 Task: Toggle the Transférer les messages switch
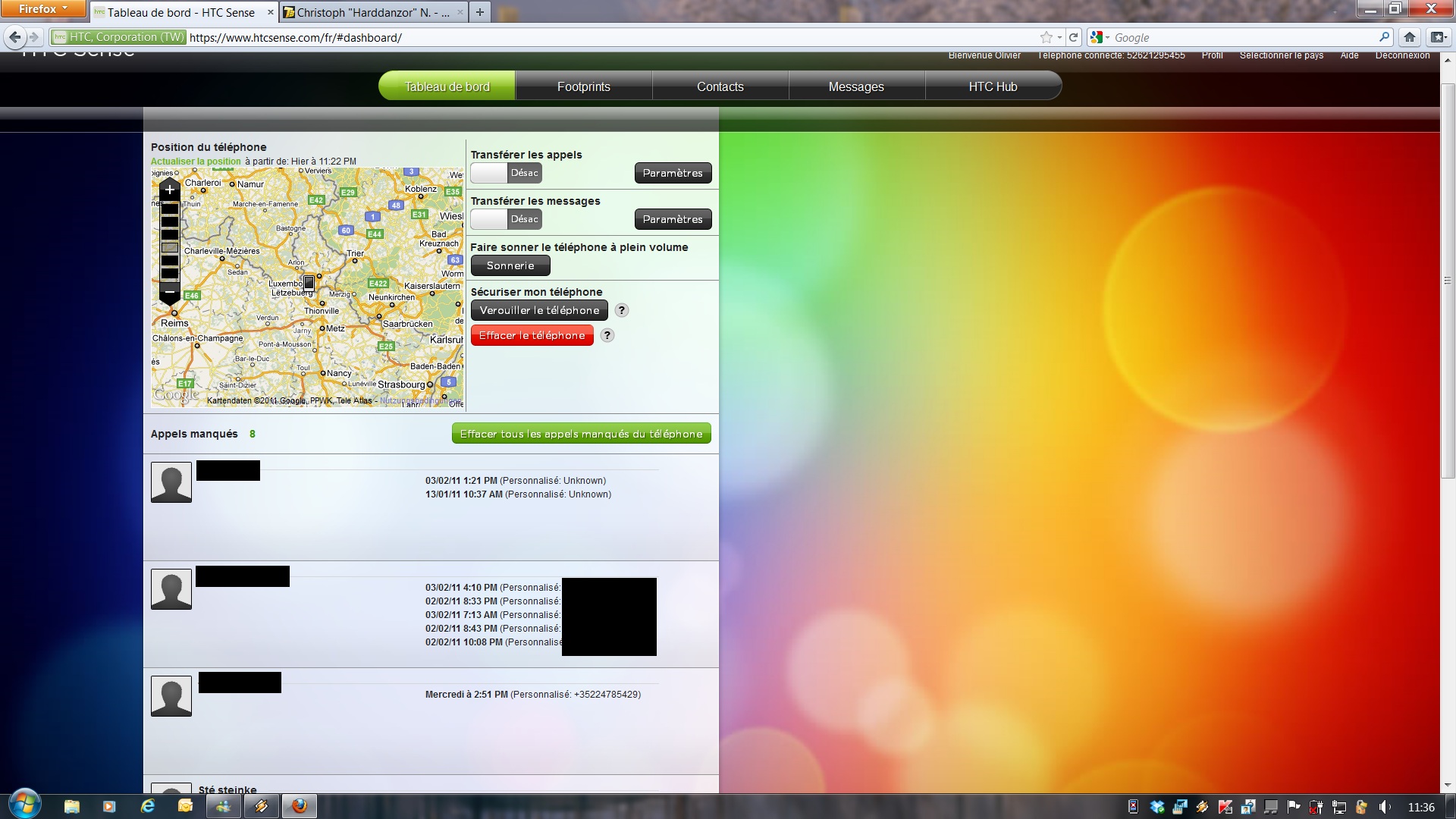(506, 219)
